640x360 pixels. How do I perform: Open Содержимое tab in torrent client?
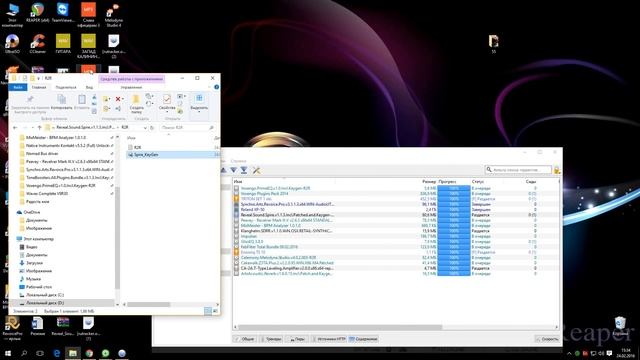tap(363, 339)
